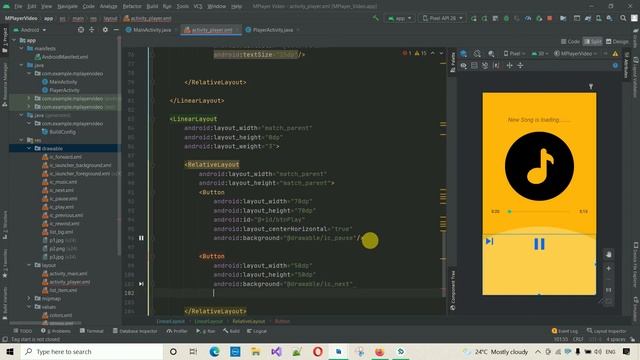
Task: Collapse the layout folder in project tree
Action: [29, 265]
